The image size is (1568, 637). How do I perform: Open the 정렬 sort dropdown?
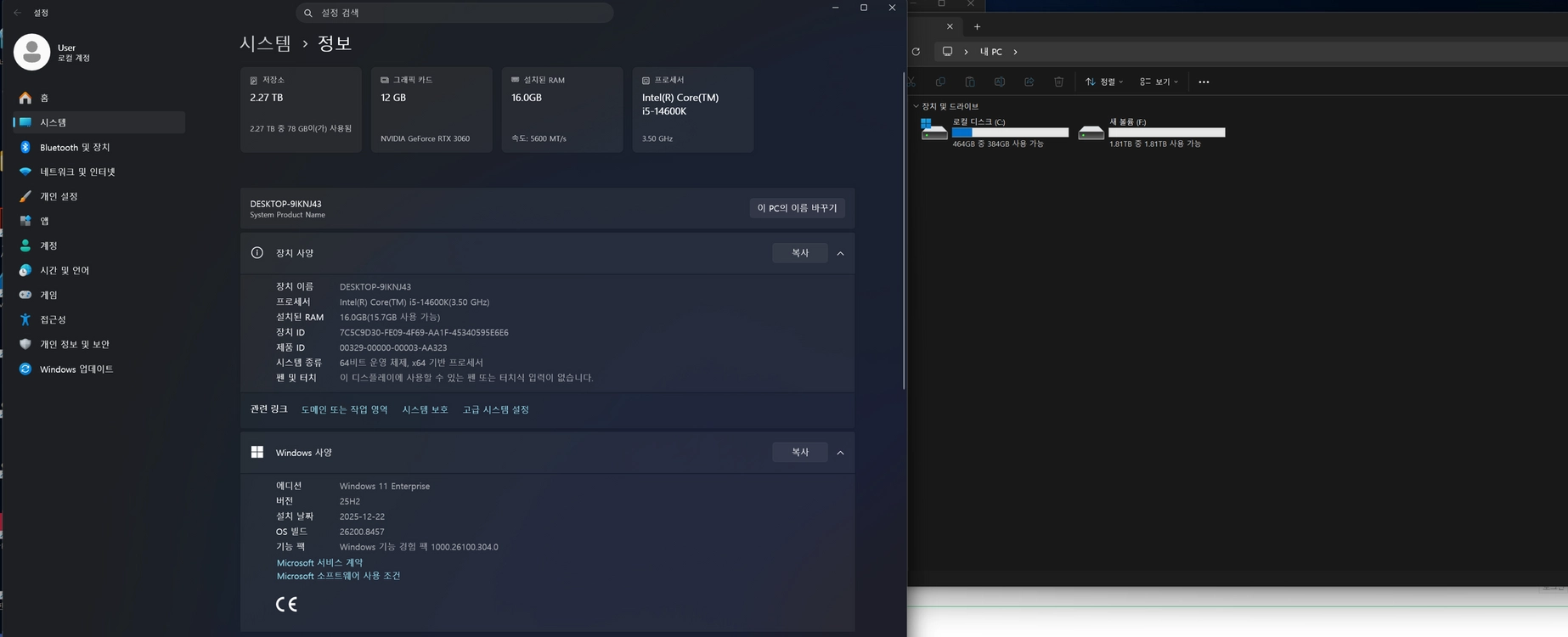click(x=1104, y=82)
